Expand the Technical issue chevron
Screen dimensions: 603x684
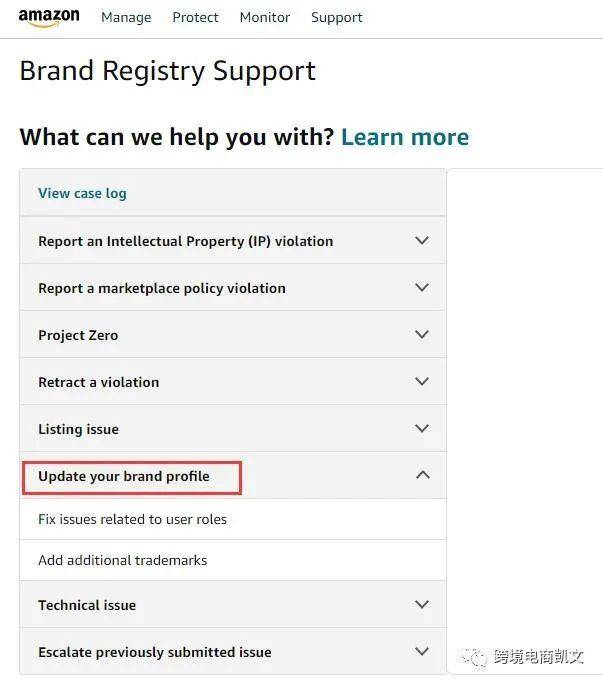pyautogui.click(x=422, y=605)
